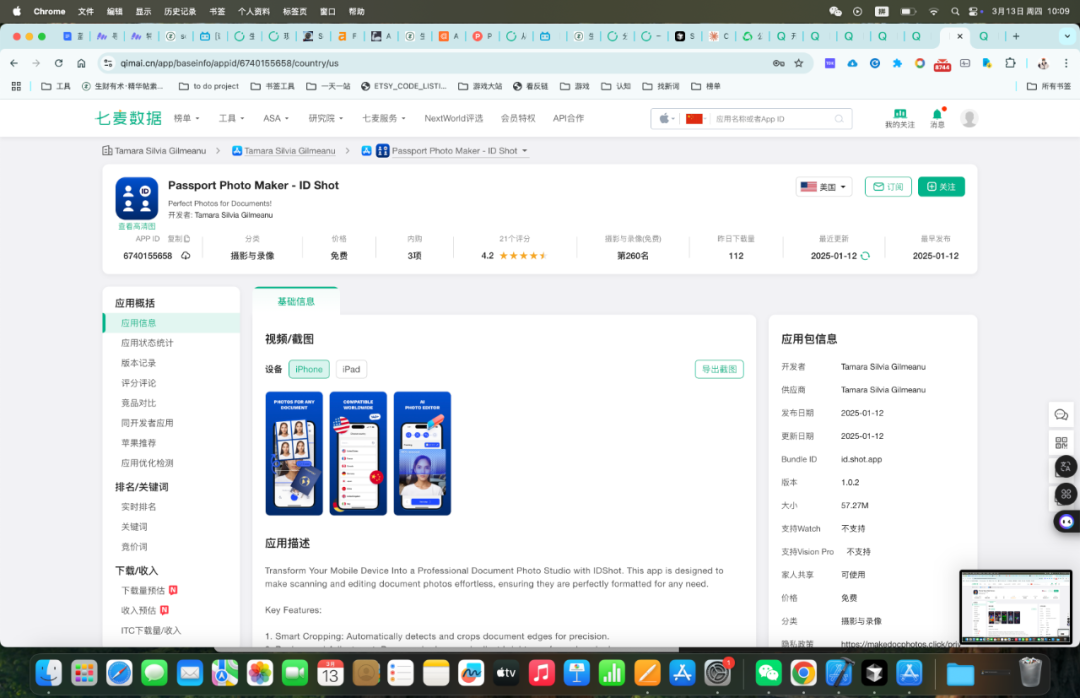Click the 查看高清图 link under app icon
The width and height of the screenshot is (1080, 698).
(136, 227)
